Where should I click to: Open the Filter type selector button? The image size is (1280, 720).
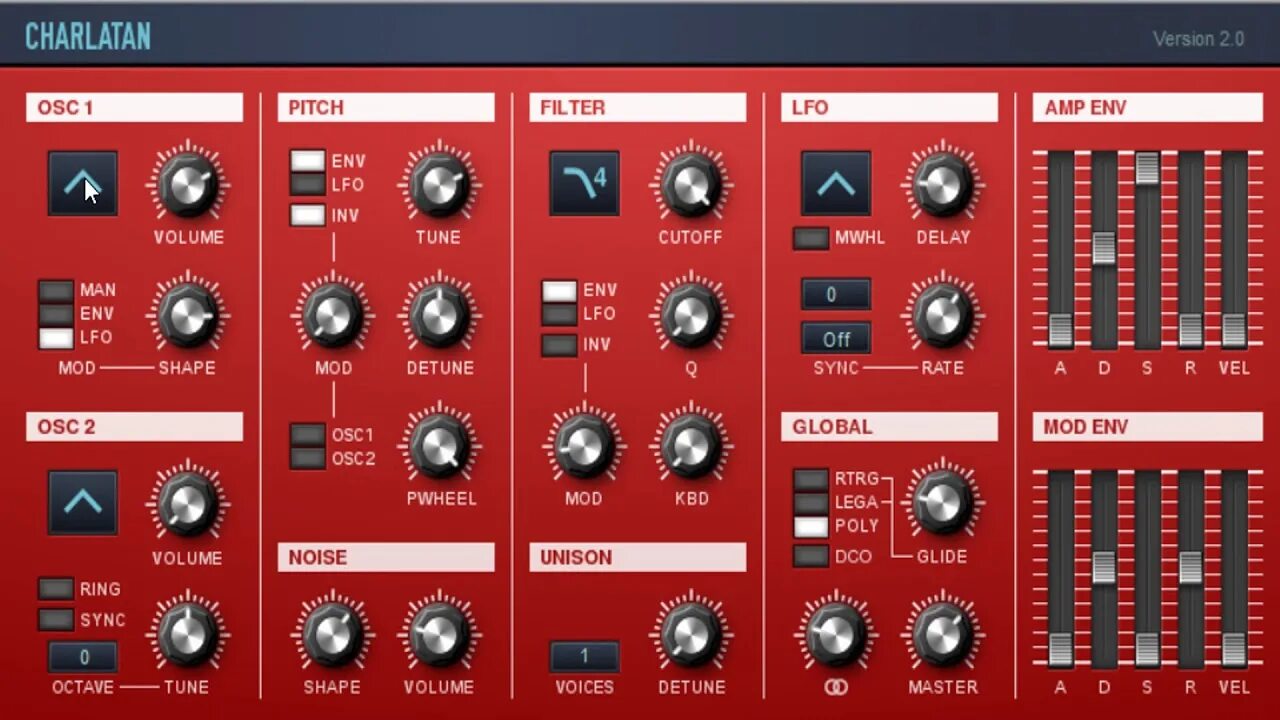pos(584,183)
